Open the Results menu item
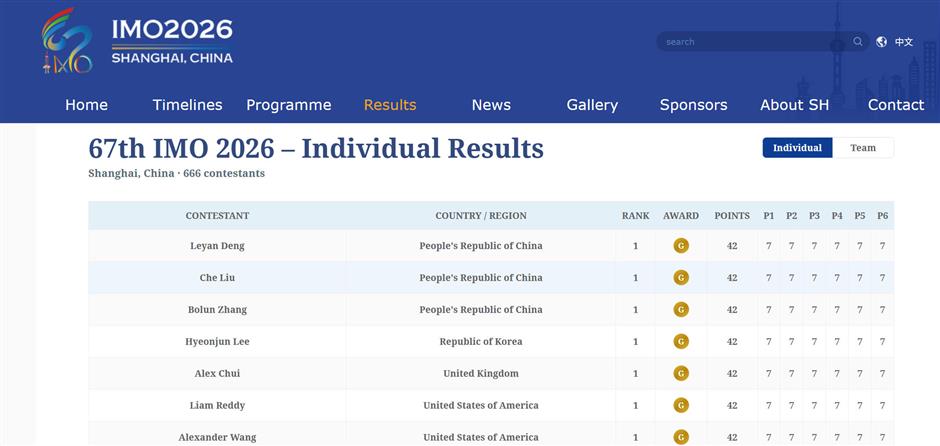This screenshot has width=940, height=446. [x=390, y=105]
